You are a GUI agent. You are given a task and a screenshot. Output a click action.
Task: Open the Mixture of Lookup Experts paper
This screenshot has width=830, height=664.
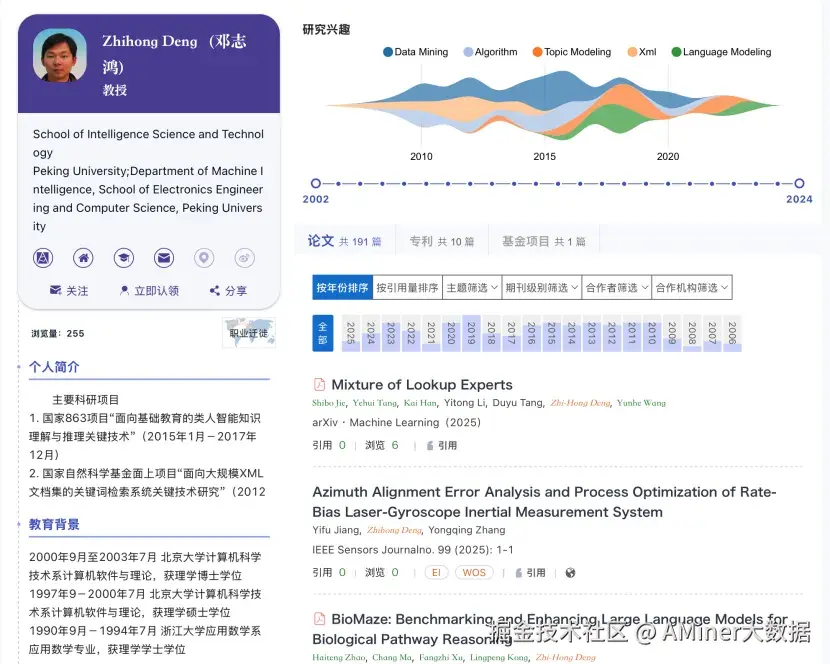click(x=425, y=385)
